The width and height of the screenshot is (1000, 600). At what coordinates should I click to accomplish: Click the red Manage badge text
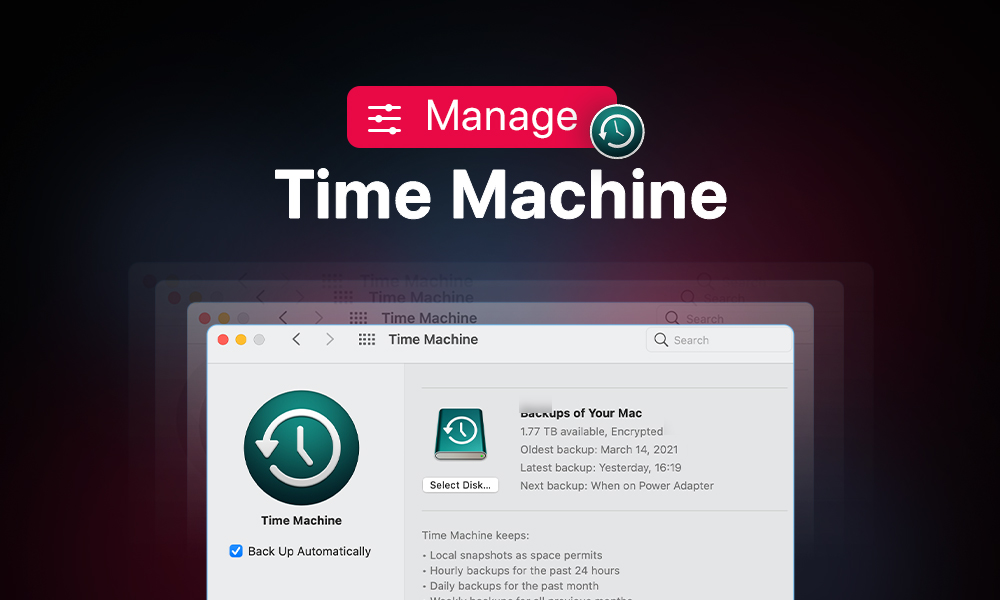click(501, 117)
